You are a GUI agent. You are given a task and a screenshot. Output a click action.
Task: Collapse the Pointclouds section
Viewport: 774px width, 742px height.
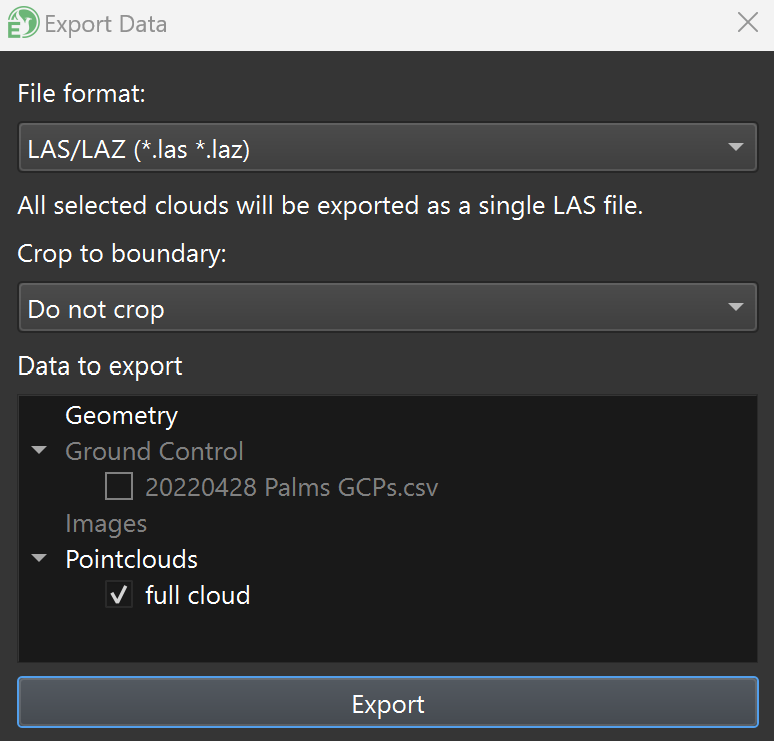(39, 559)
